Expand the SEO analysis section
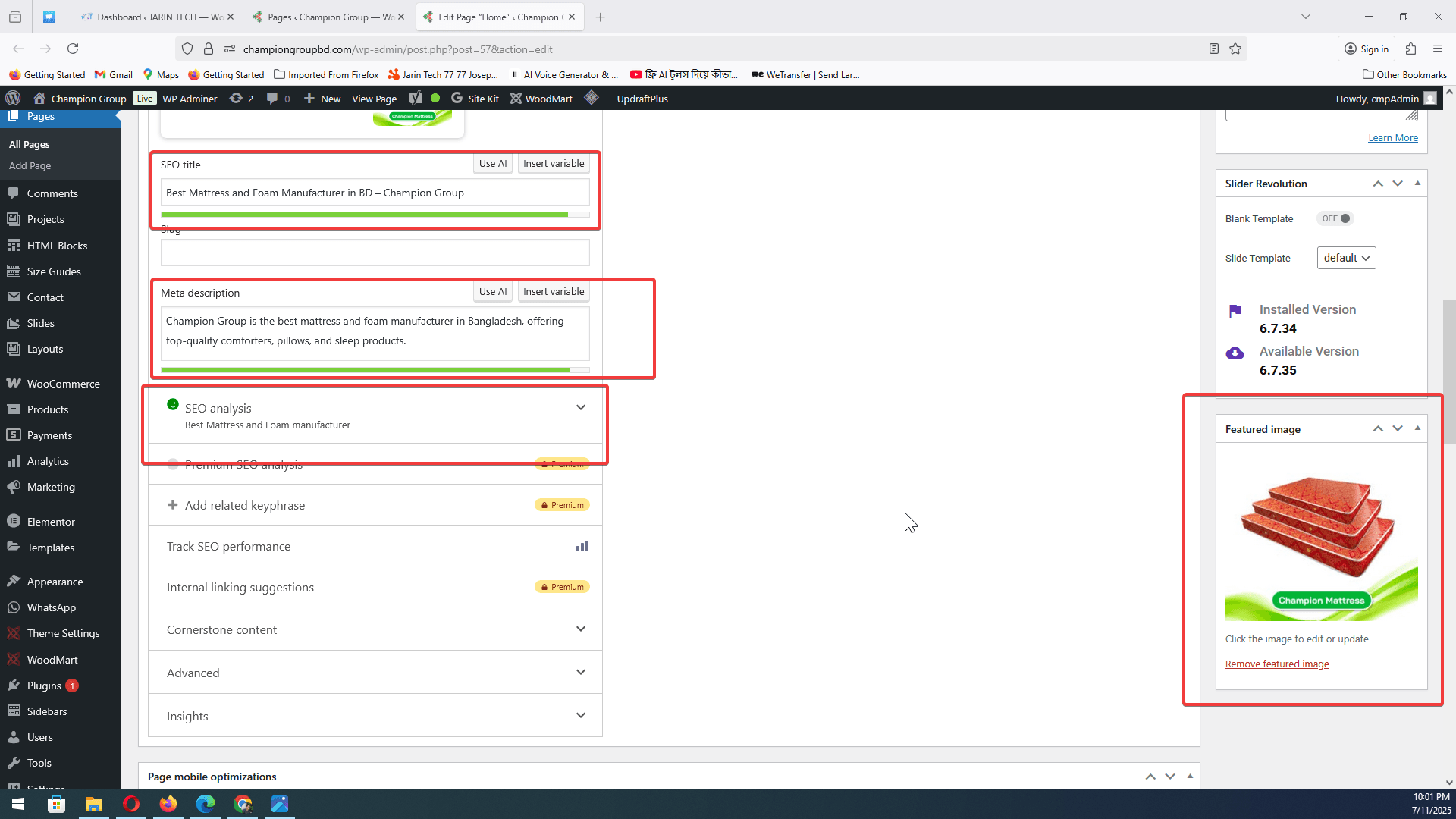 pos(580,408)
